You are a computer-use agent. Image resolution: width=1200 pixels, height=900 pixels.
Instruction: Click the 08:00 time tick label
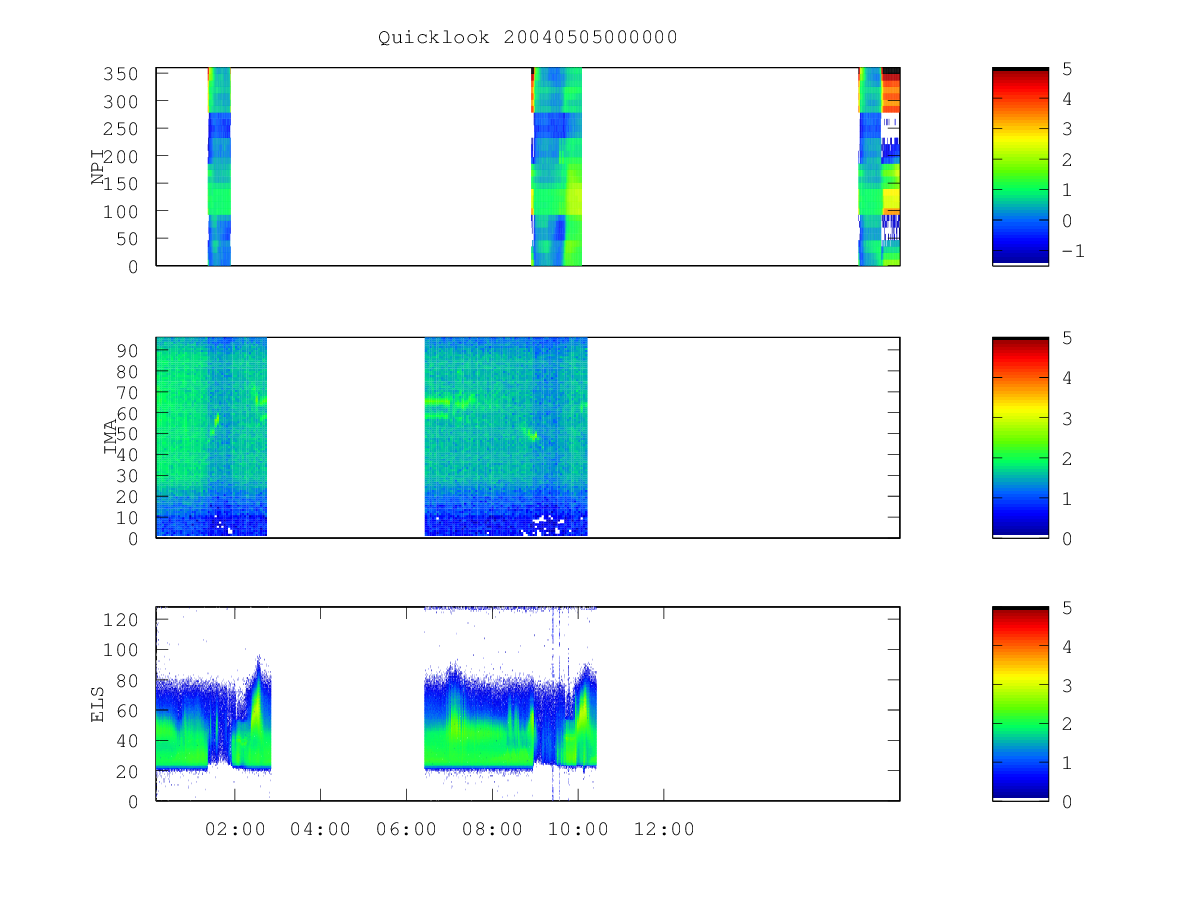(492, 829)
